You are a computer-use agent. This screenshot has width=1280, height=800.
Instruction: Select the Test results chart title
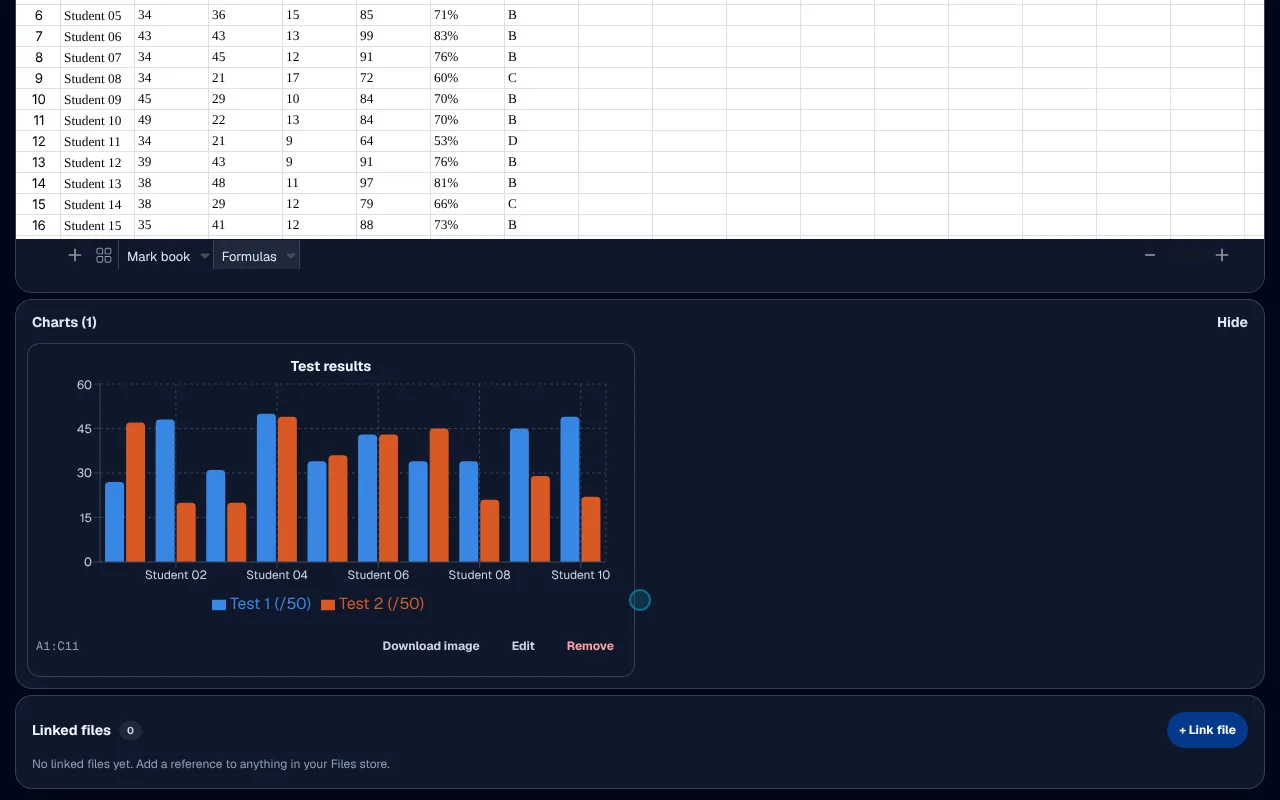[331, 366]
